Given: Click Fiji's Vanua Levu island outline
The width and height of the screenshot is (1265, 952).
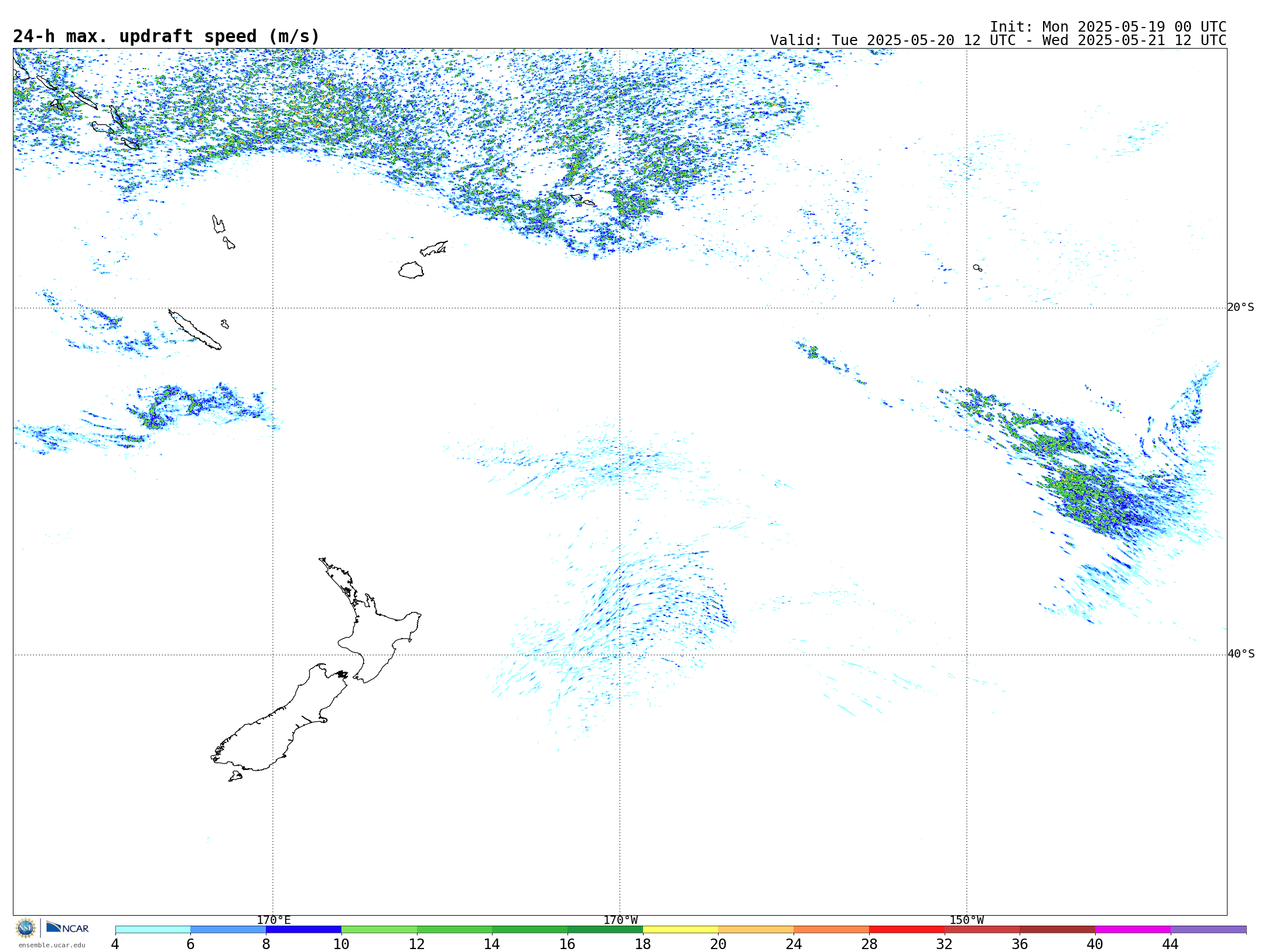Looking at the screenshot, I should pos(434,248).
